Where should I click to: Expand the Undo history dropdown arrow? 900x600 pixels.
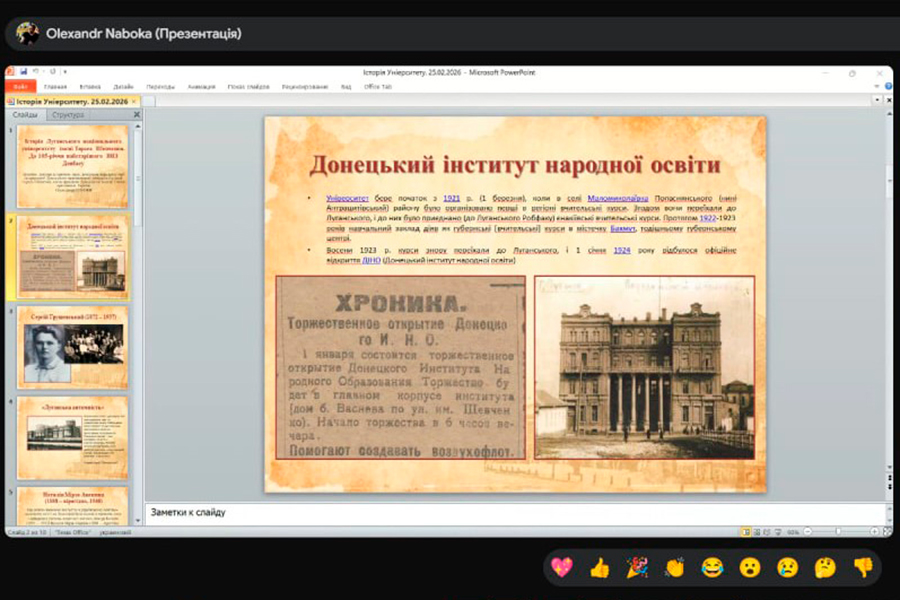[44, 71]
